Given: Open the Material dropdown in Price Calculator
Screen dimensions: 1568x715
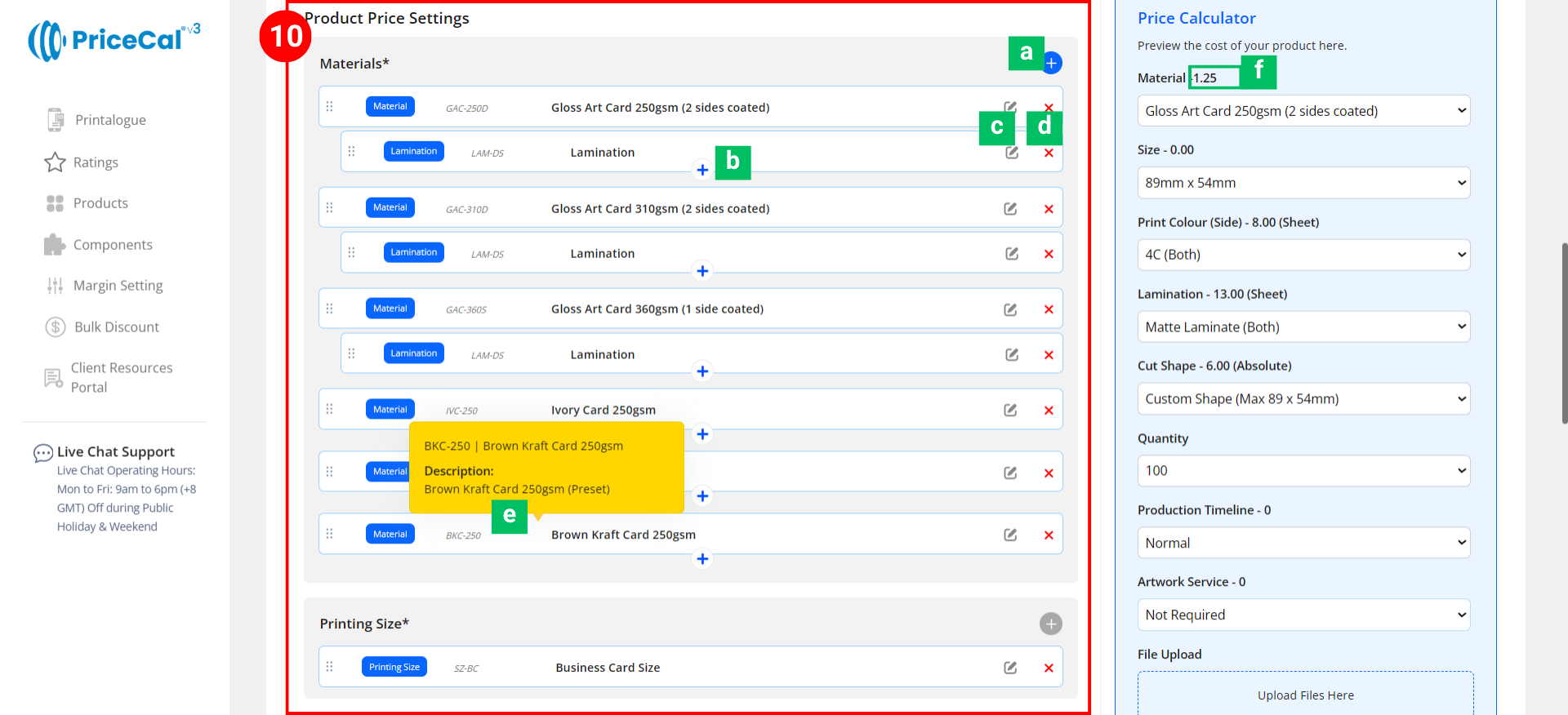Looking at the screenshot, I should pyautogui.click(x=1303, y=111).
